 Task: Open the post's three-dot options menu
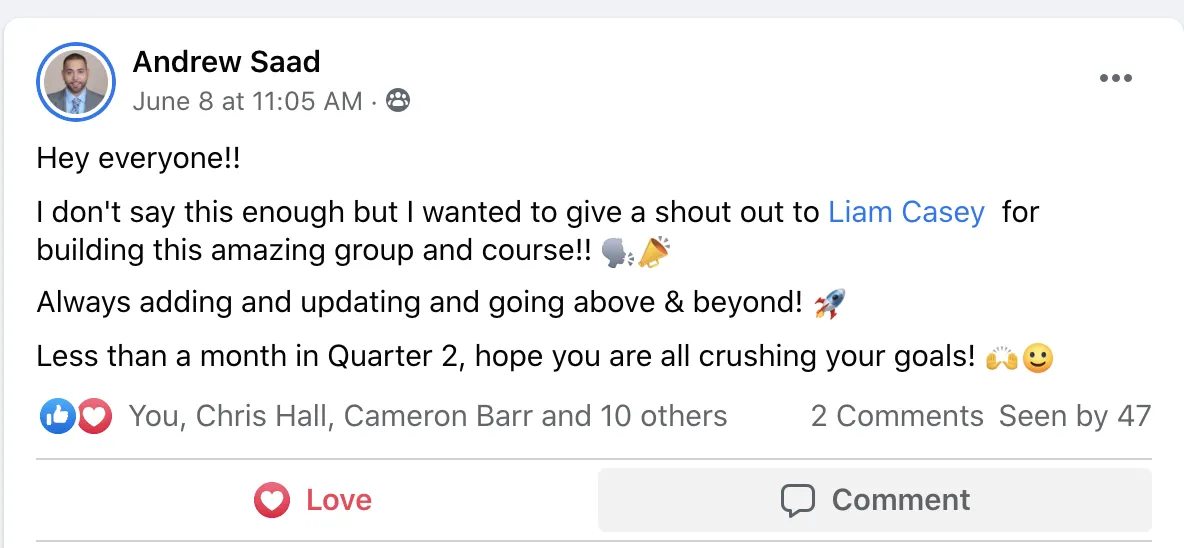point(1115,79)
